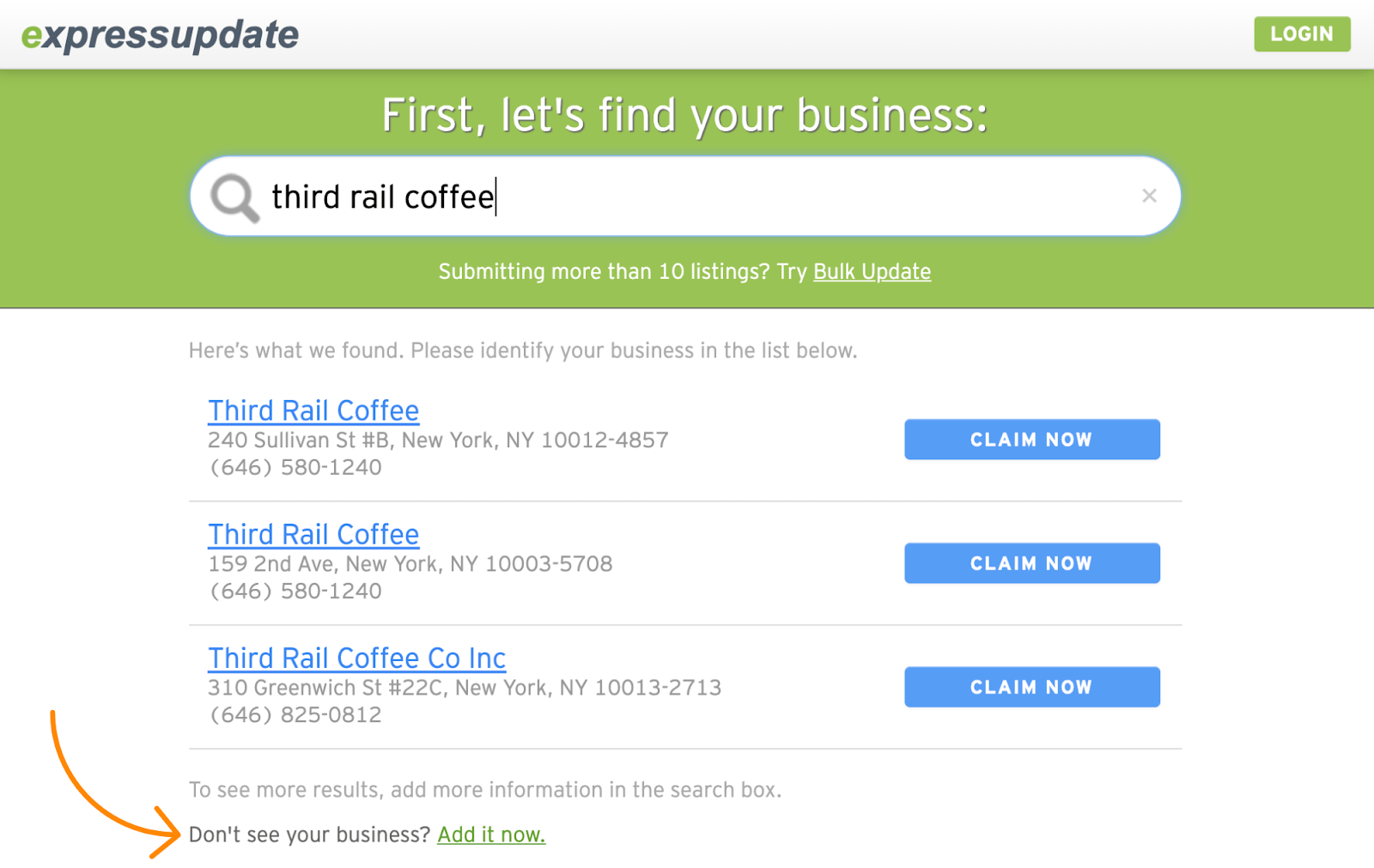Click the 240 Sullivan St #B address text
This screenshot has height=868, width=1374.
click(438, 440)
